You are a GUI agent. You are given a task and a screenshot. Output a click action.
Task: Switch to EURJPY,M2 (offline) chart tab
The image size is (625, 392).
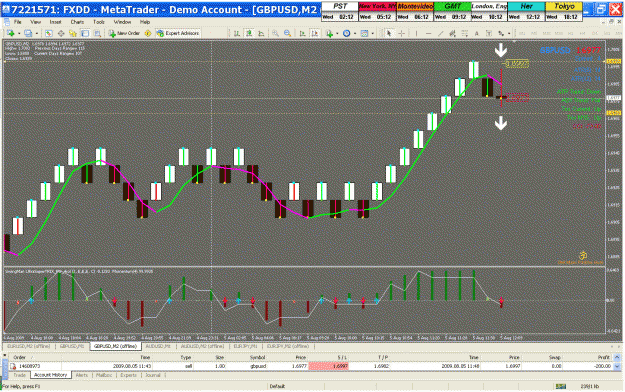coord(288,346)
